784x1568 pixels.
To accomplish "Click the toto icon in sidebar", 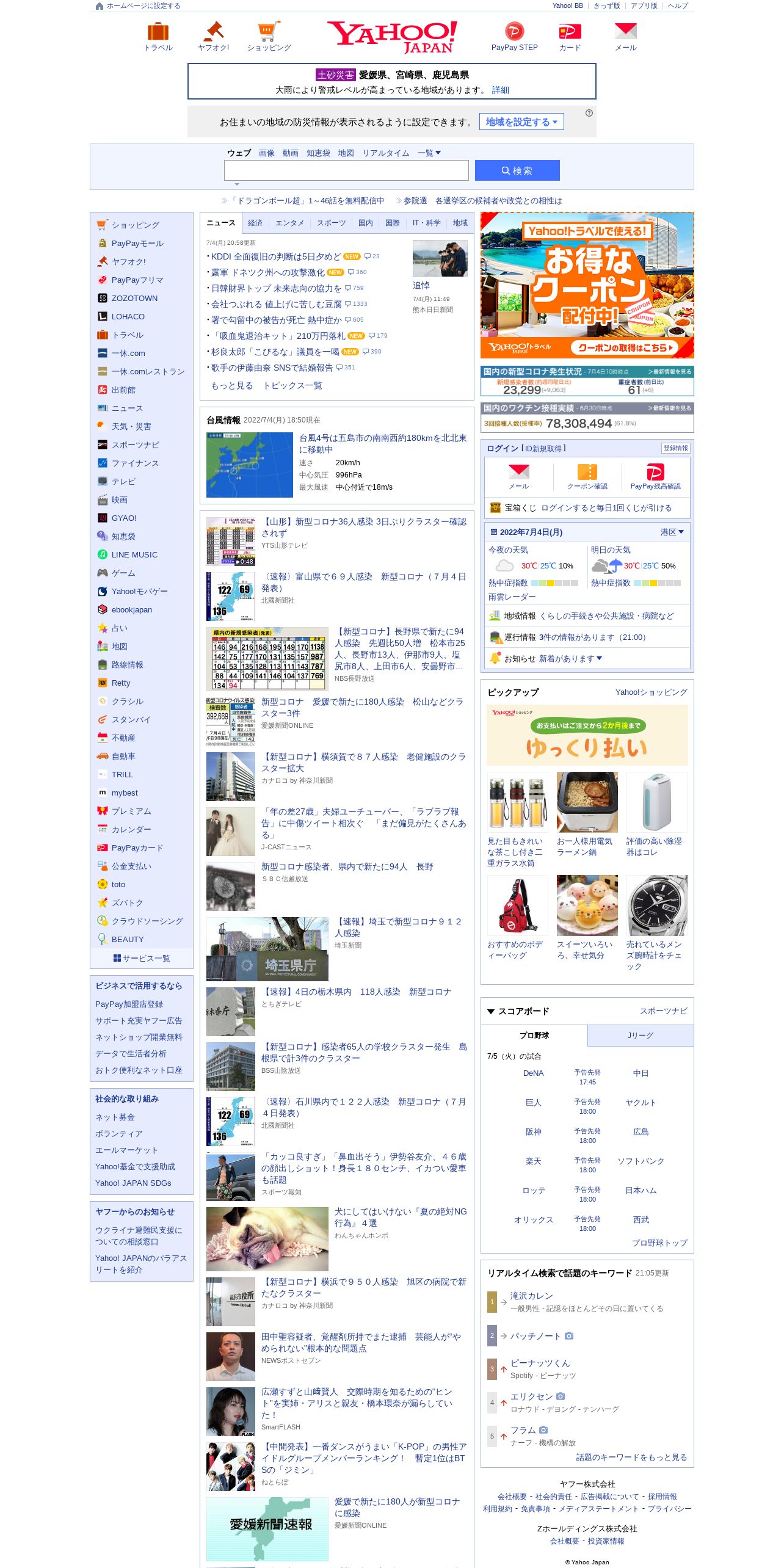I will pyautogui.click(x=102, y=884).
